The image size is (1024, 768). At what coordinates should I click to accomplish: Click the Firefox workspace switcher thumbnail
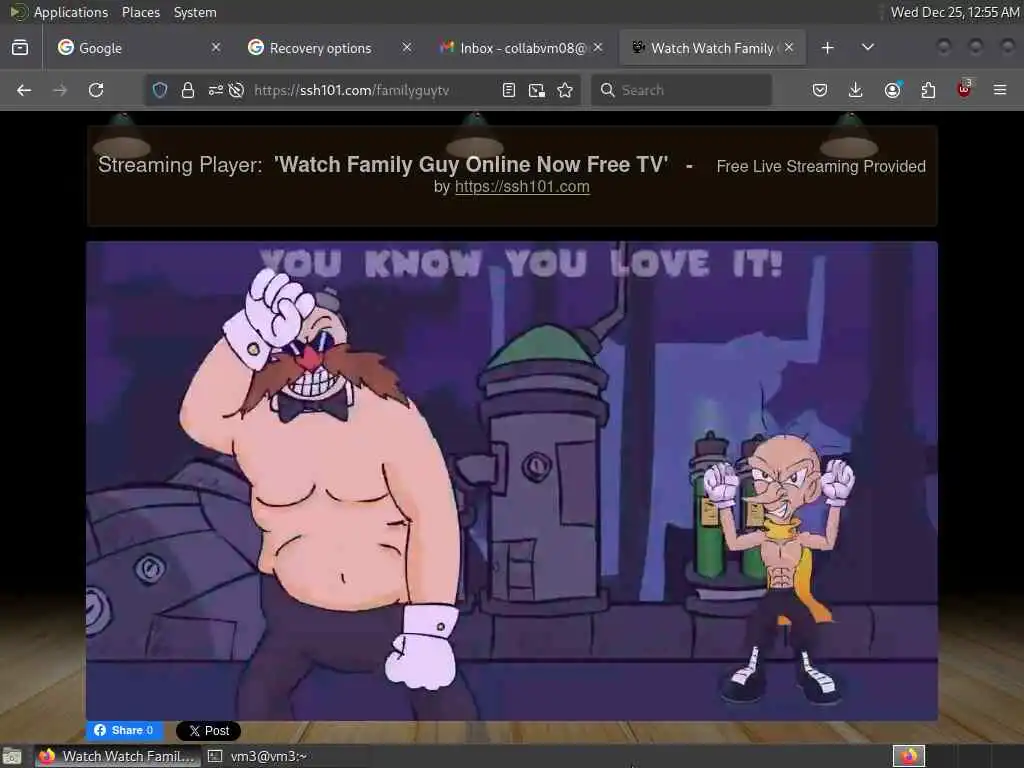909,756
